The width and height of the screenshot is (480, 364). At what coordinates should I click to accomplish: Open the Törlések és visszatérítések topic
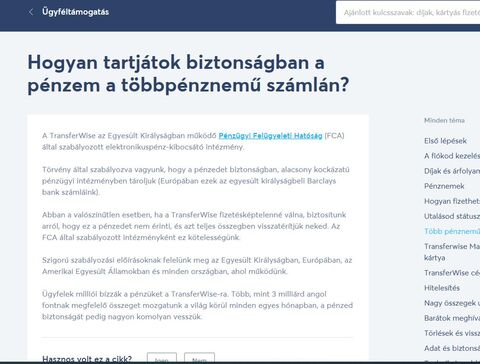click(x=452, y=333)
